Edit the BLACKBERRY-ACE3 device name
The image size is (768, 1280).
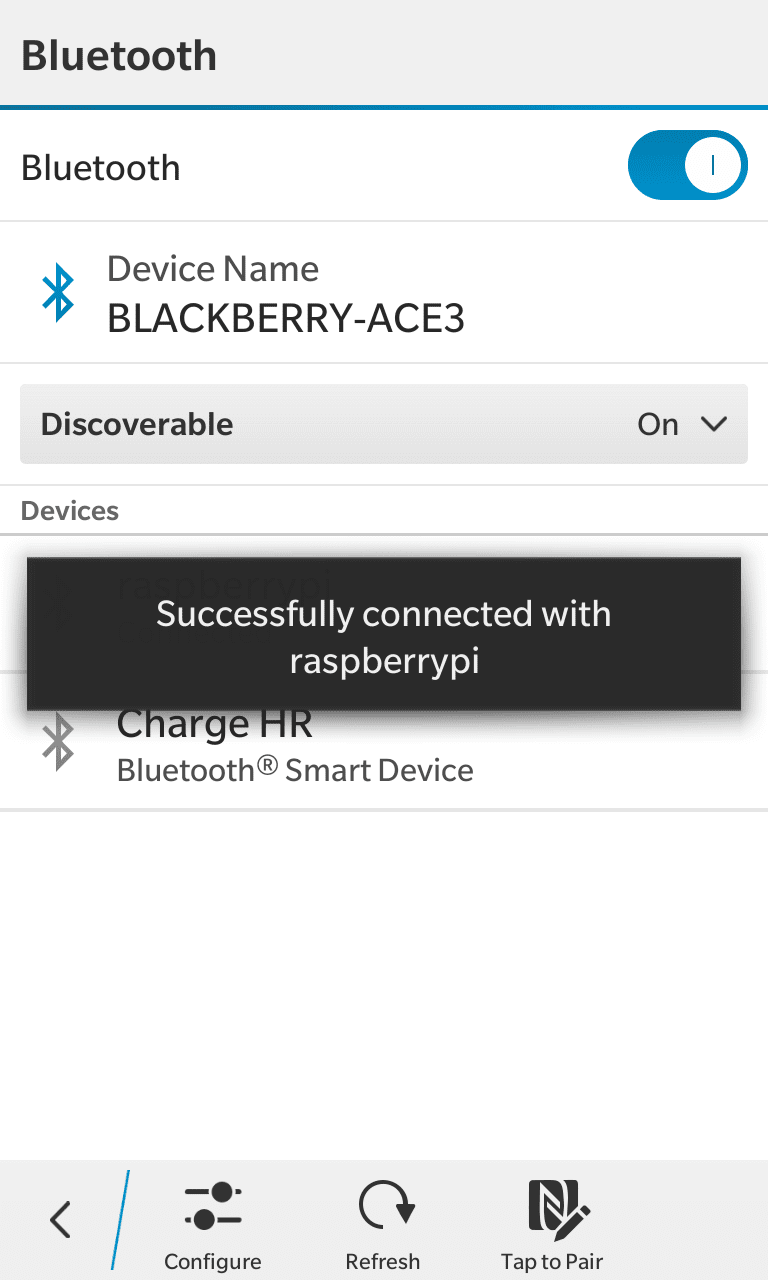286,318
